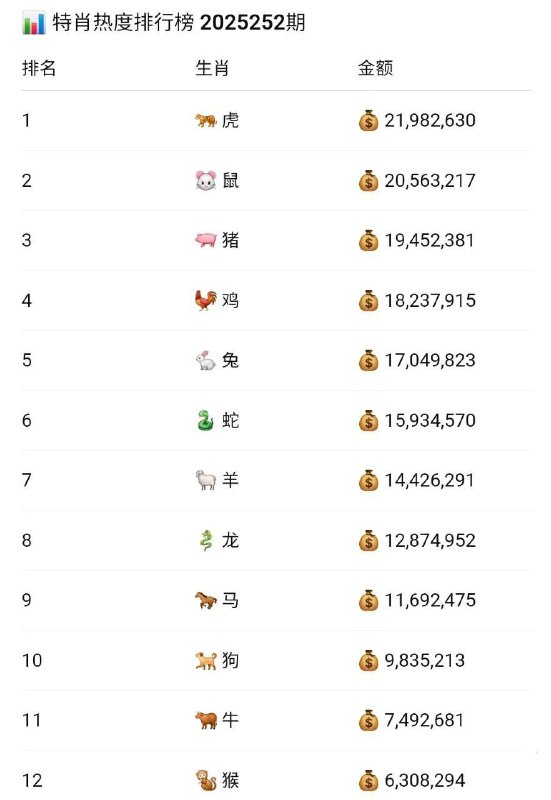Click the 排名 column header
Image resolution: width=551 pixels, height=800 pixels.
(39, 68)
